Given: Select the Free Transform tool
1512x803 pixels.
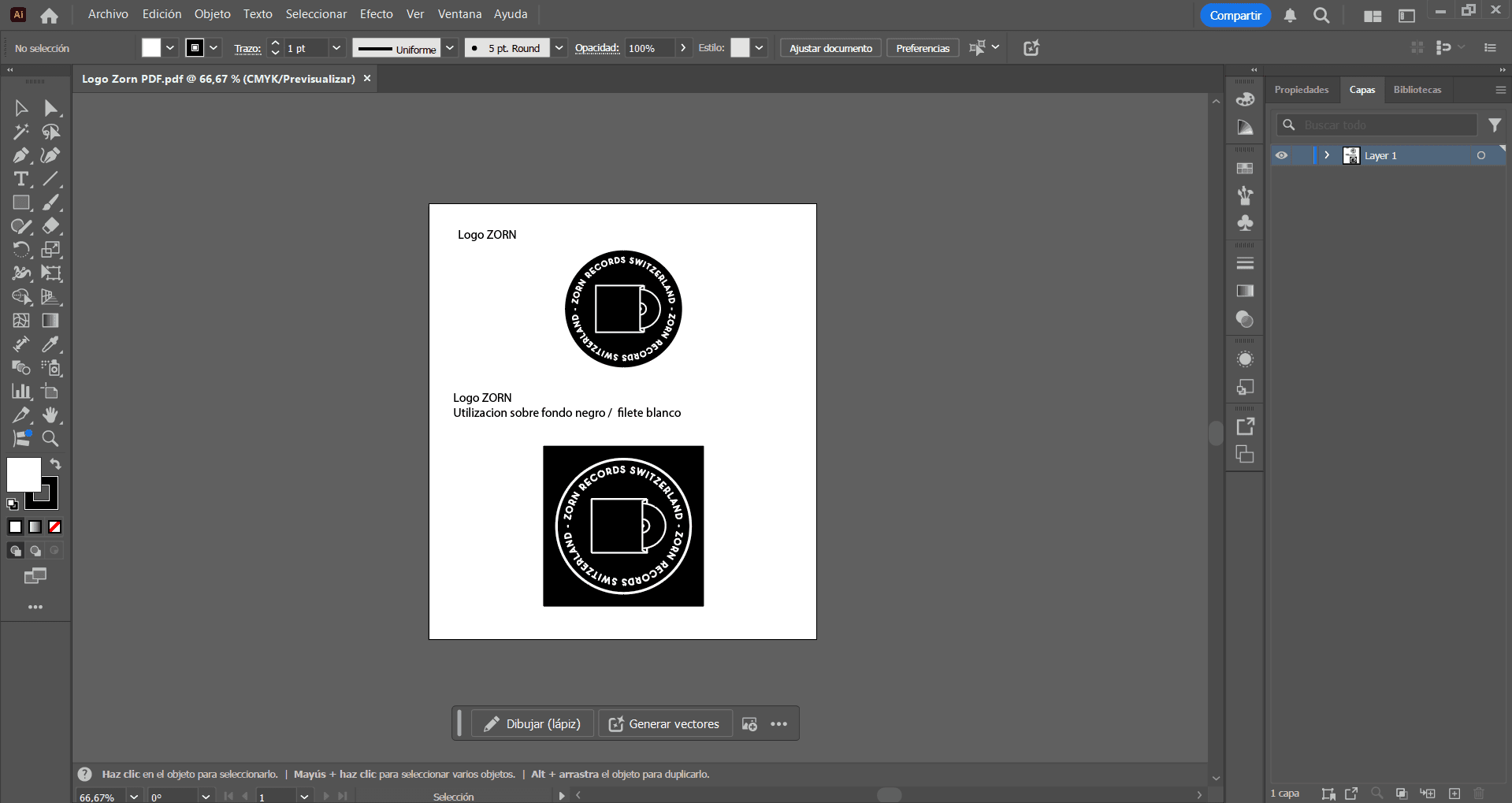Looking at the screenshot, I should pos(51,273).
